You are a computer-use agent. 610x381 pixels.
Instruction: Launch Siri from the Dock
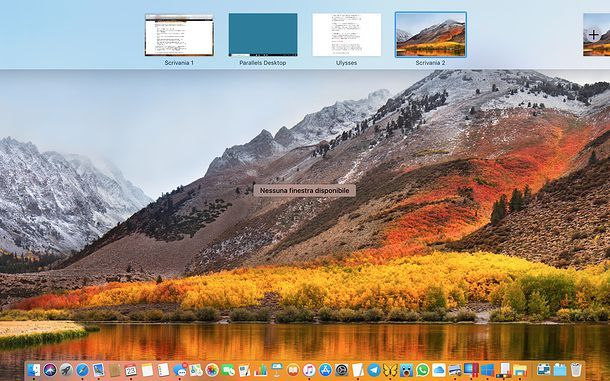tap(50, 370)
